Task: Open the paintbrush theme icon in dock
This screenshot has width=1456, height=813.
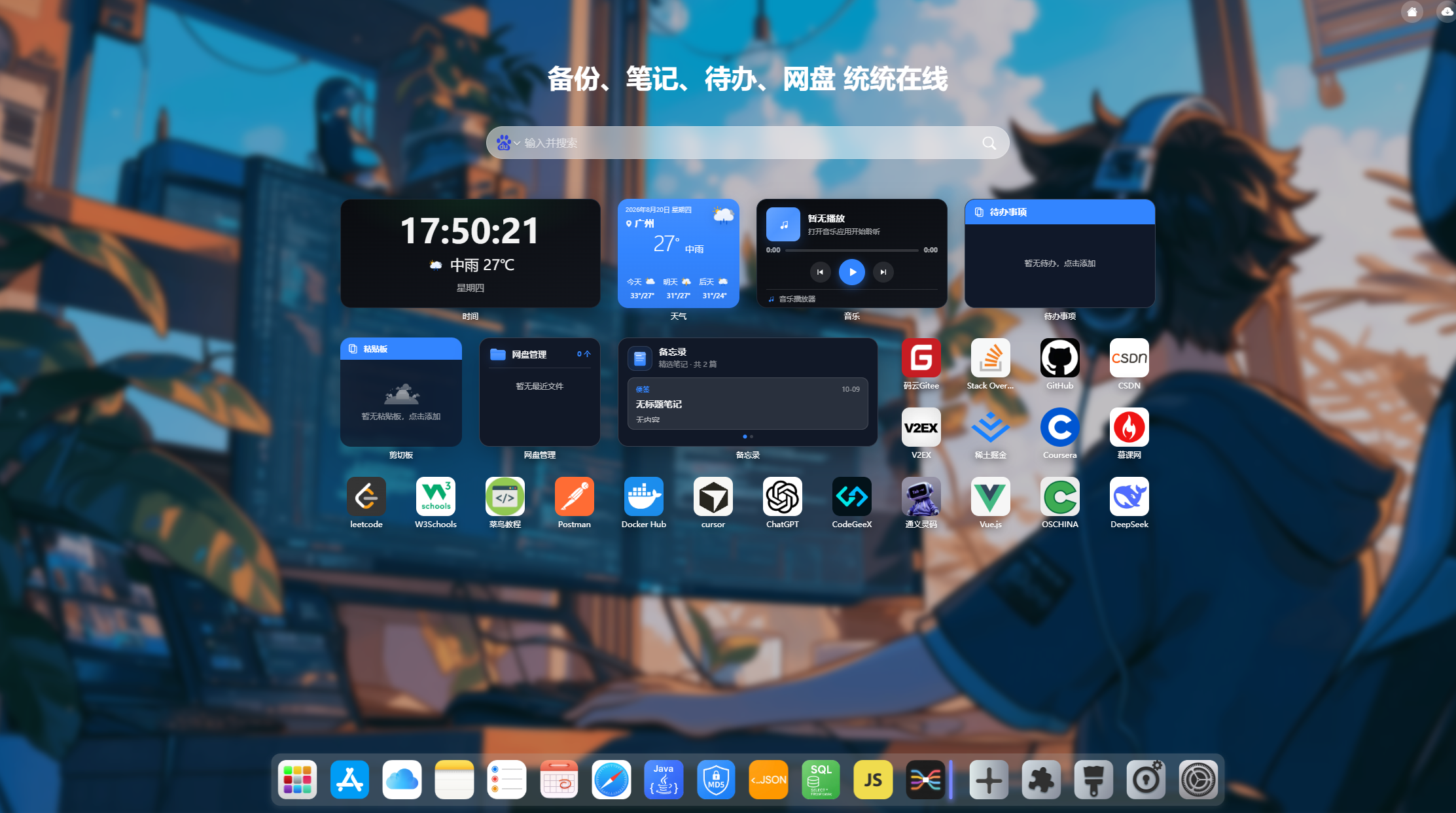Action: point(1093,780)
